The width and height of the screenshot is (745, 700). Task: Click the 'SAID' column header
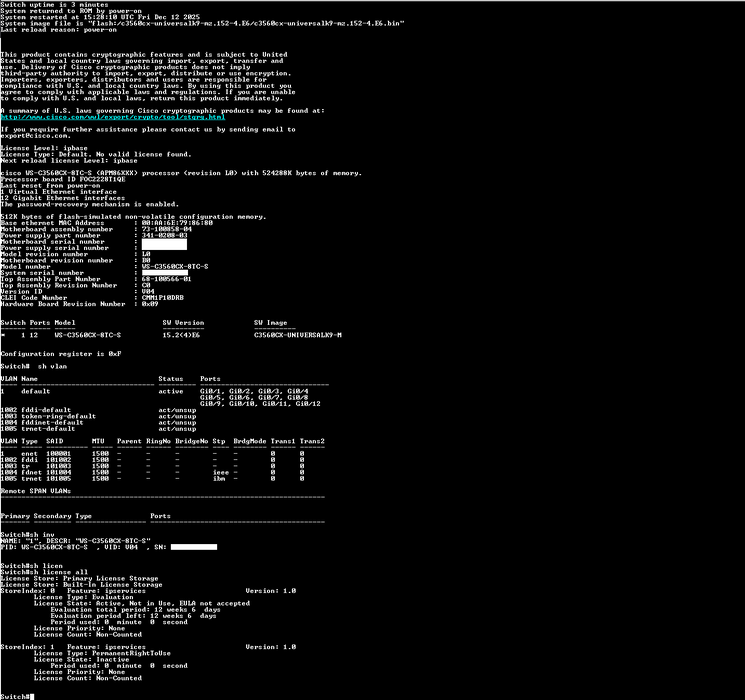tap(55, 441)
